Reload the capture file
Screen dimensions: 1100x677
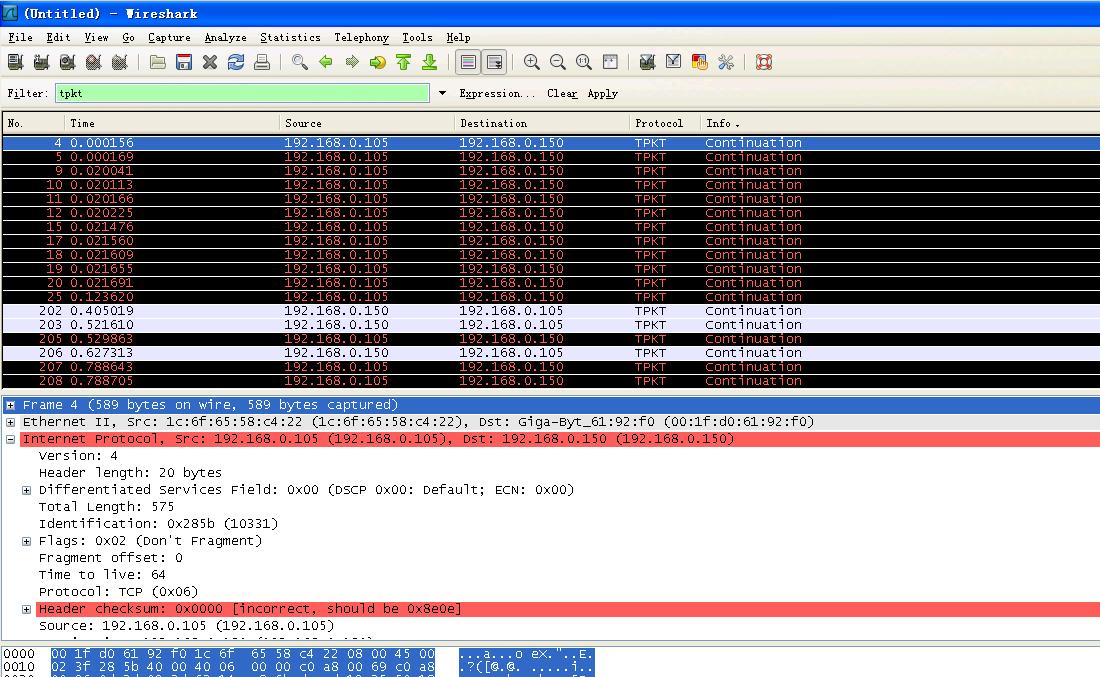[x=236, y=62]
